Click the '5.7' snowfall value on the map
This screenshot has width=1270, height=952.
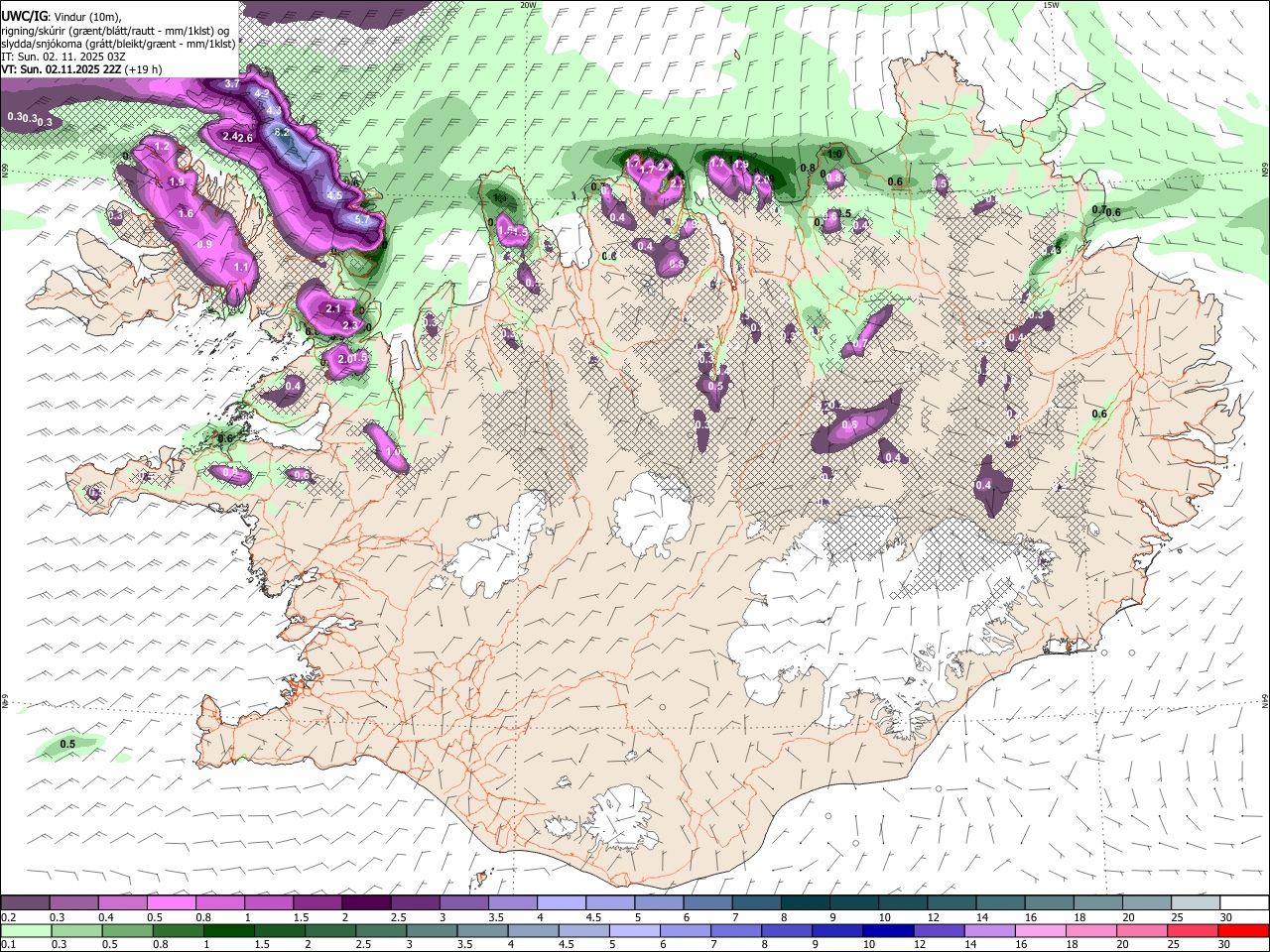pyautogui.click(x=361, y=219)
